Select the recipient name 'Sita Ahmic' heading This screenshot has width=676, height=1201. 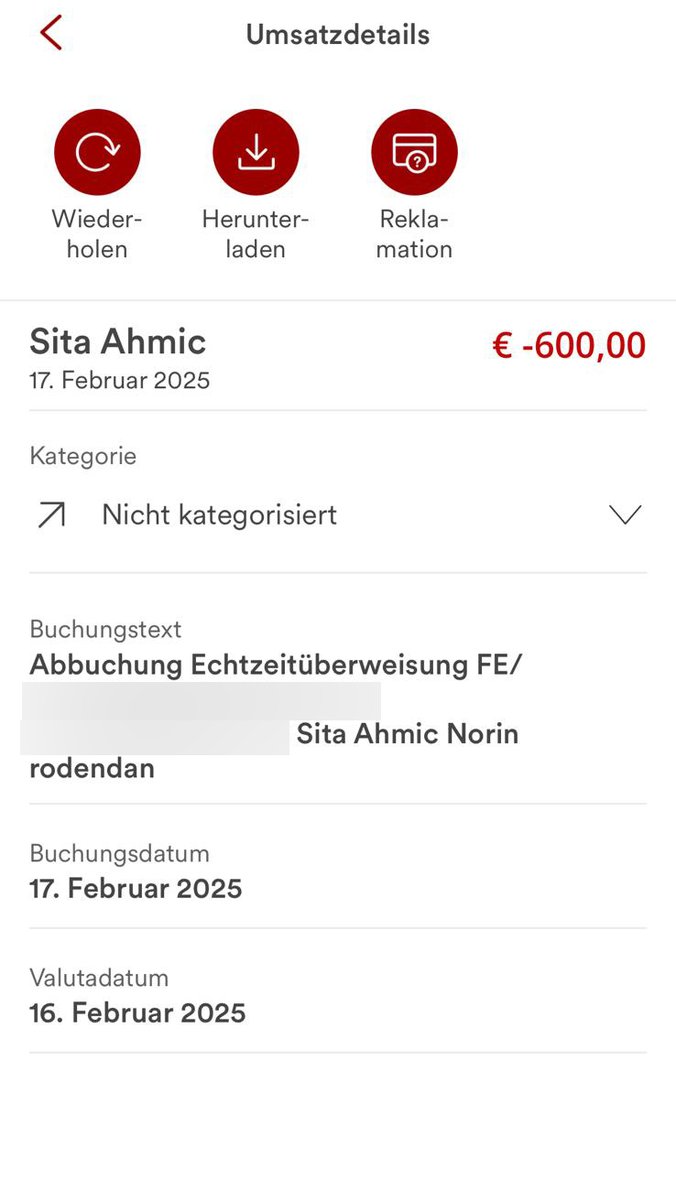point(118,342)
